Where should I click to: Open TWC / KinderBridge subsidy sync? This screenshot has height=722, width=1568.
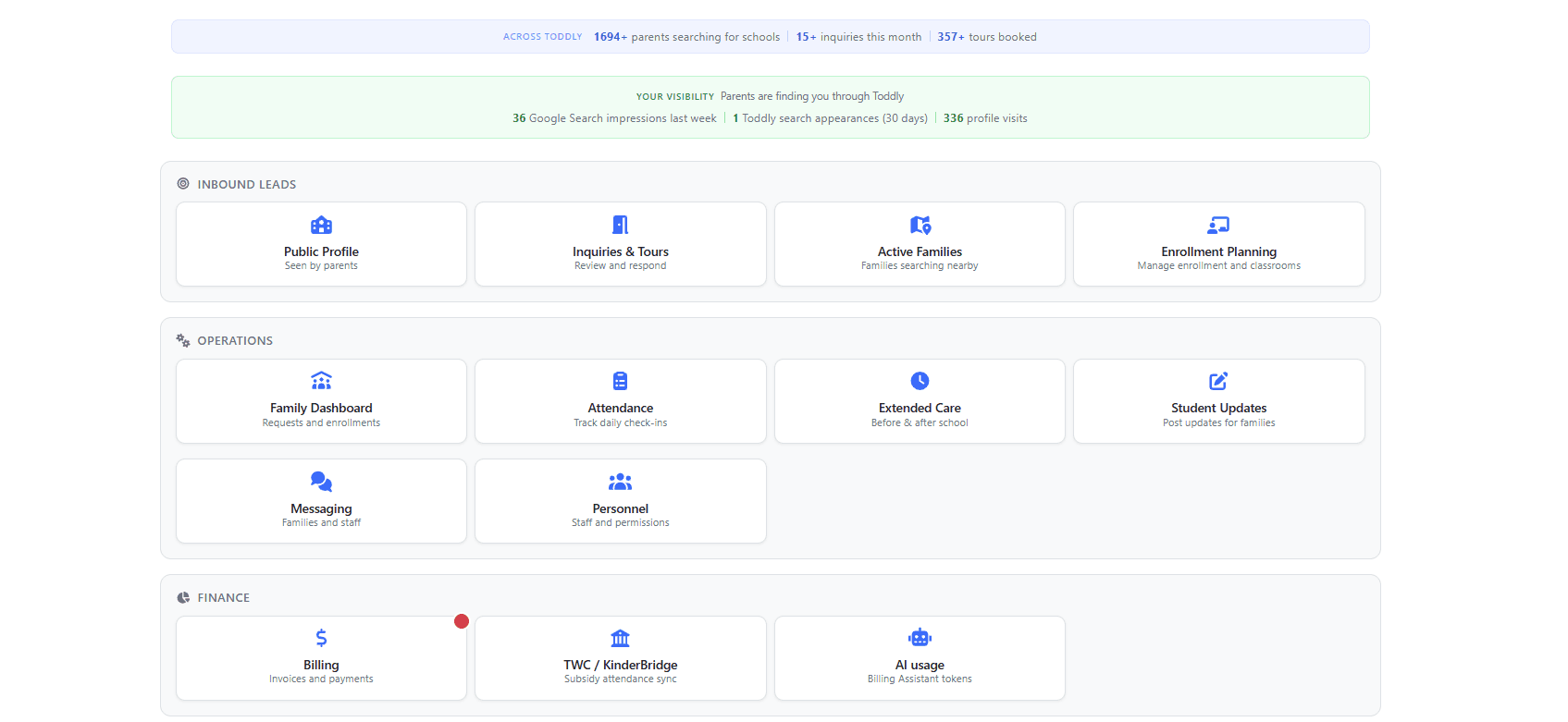(x=621, y=665)
